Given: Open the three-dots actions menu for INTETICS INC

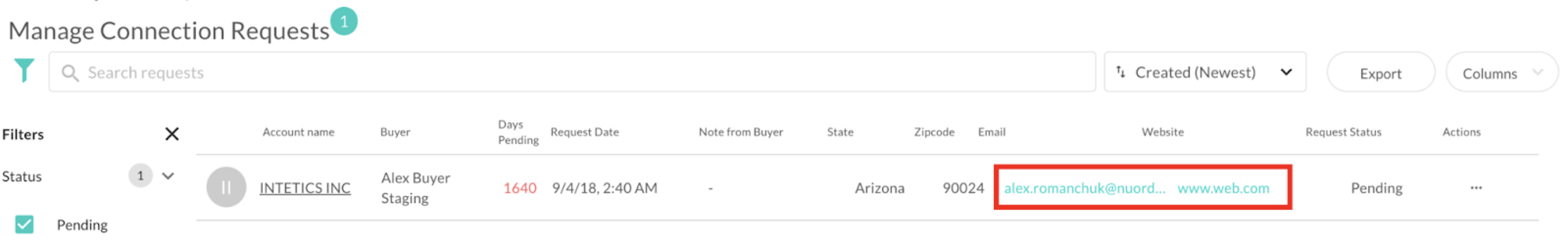Looking at the screenshot, I should click(x=1475, y=188).
